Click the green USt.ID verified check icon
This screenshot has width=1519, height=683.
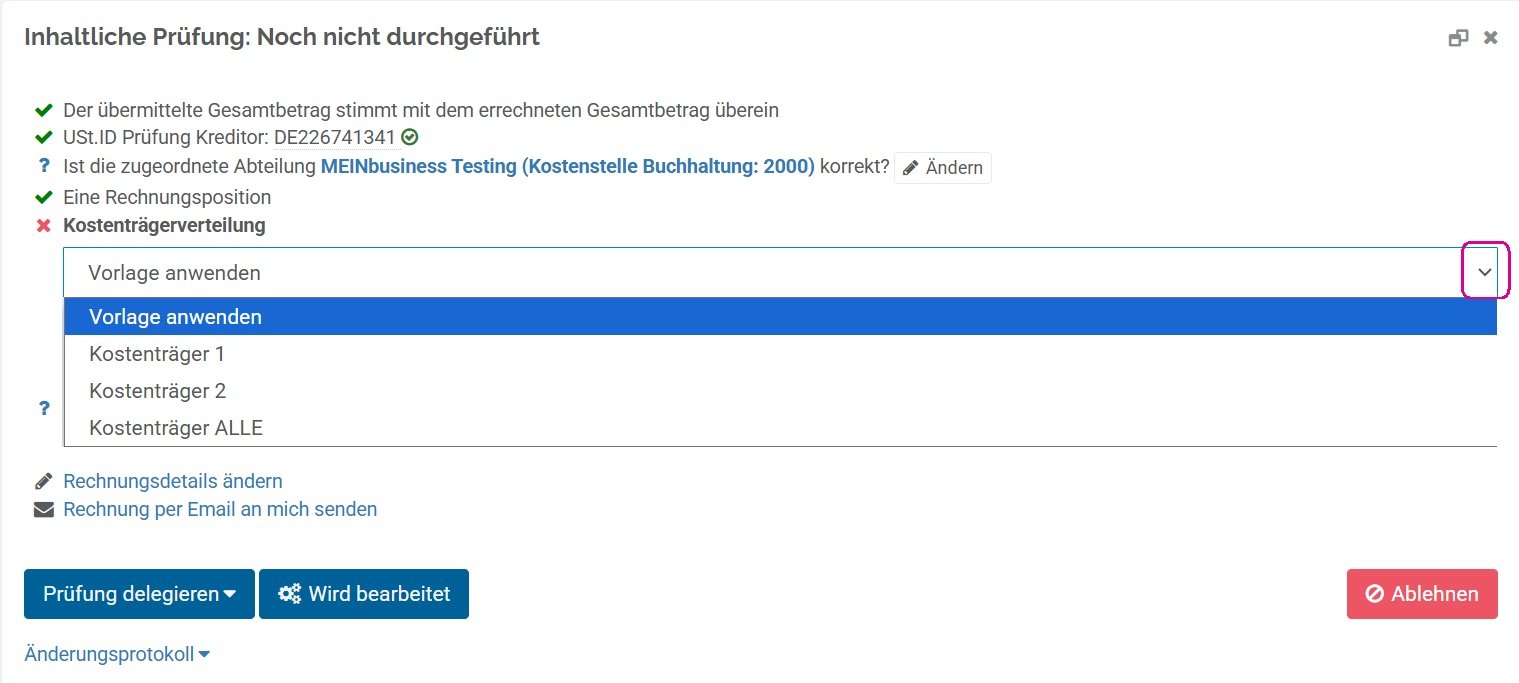pyautogui.click(x=410, y=138)
